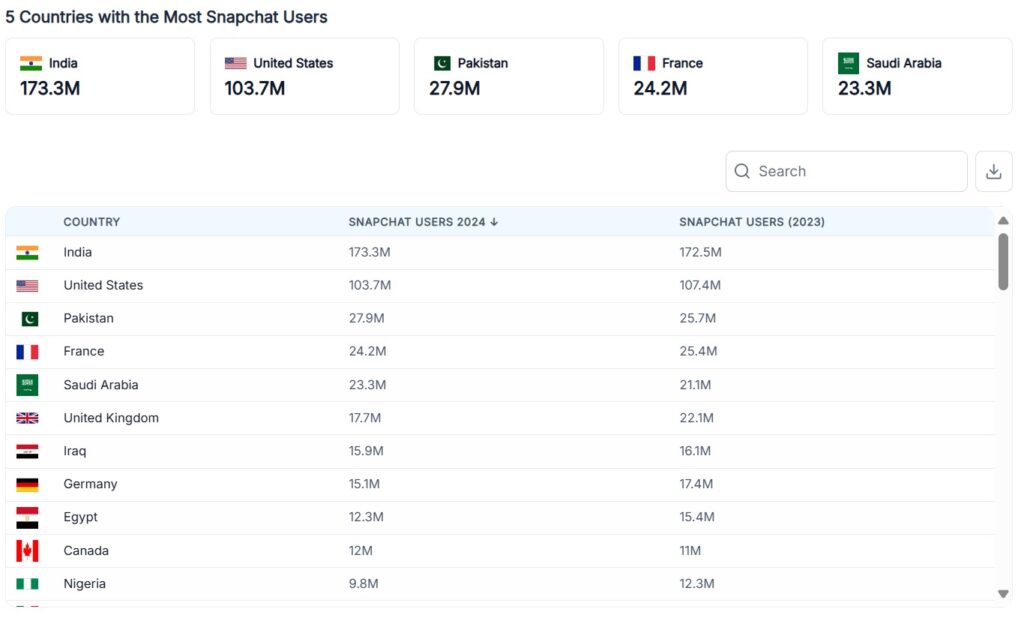Viewport: 1024px width, 621px height.
Task: Focus the Search input field
Action: pyautogui.click(x=846, y=172)
